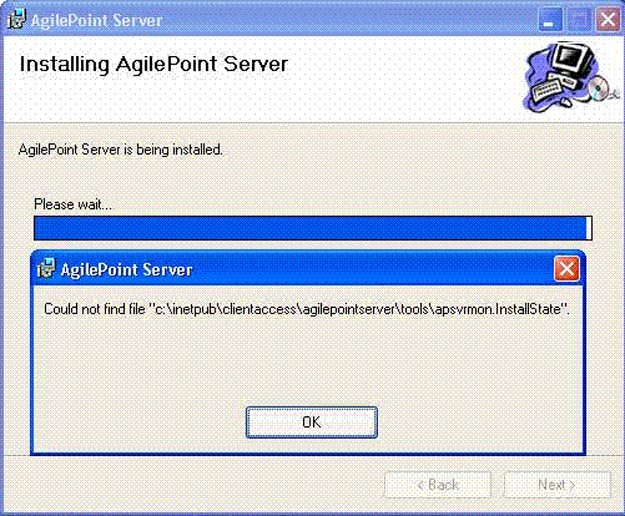Click the installer window's title bar icon

(16, 19)
